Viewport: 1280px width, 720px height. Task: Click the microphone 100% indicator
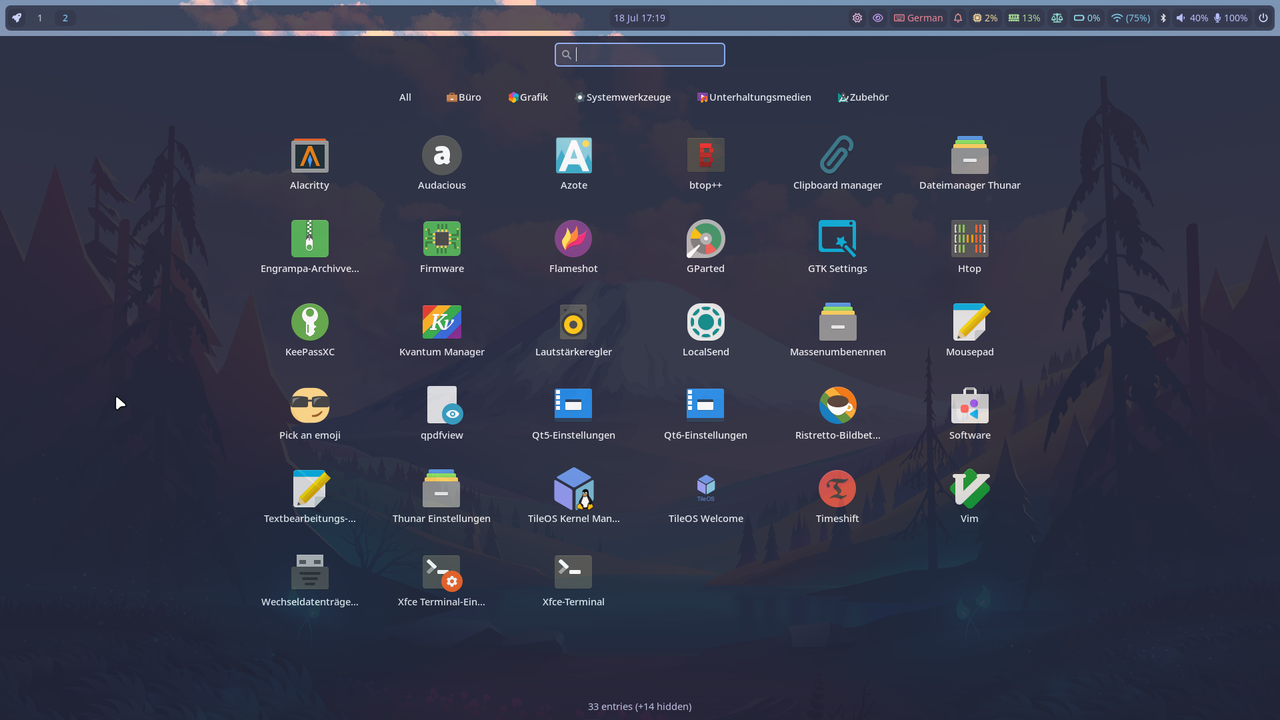[1231, 18]
